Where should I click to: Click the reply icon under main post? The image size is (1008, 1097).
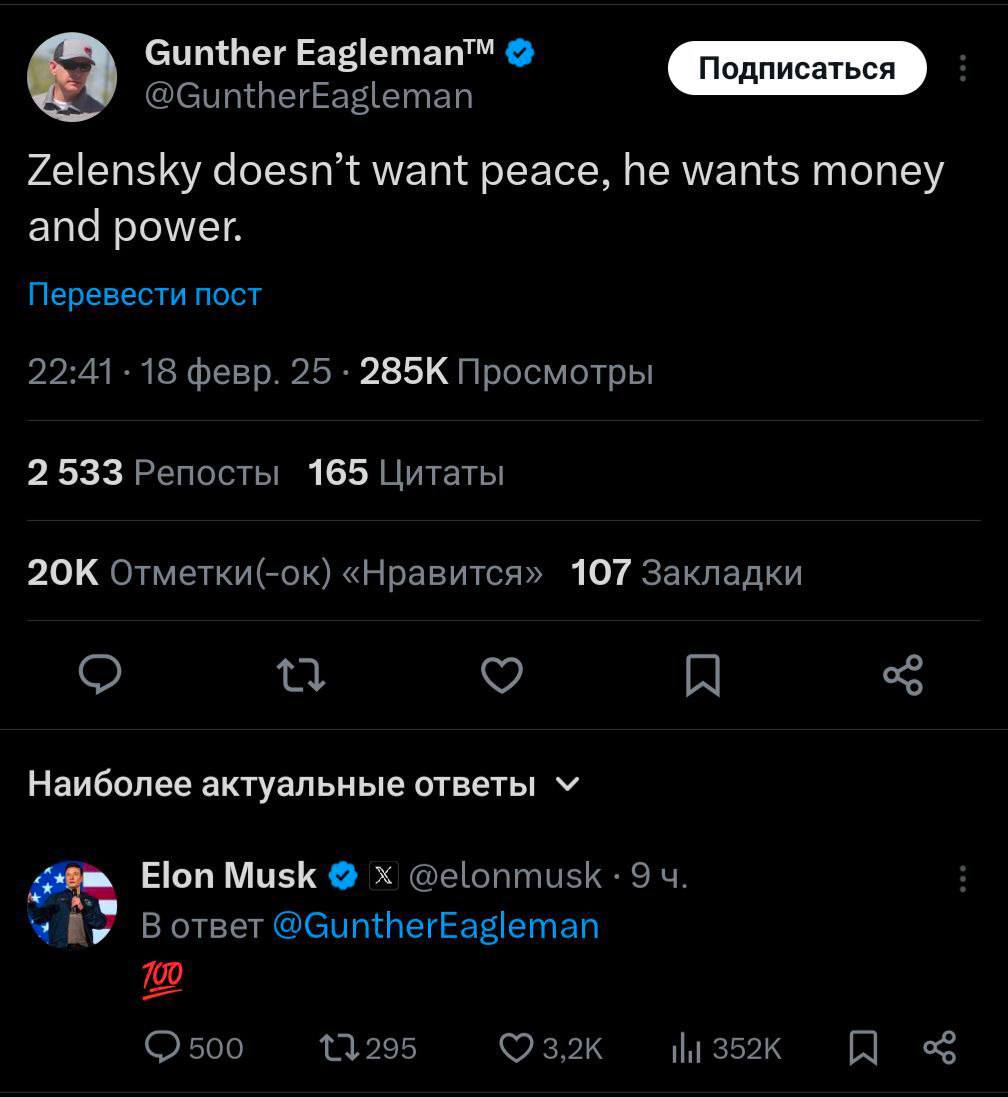(100, 675)
